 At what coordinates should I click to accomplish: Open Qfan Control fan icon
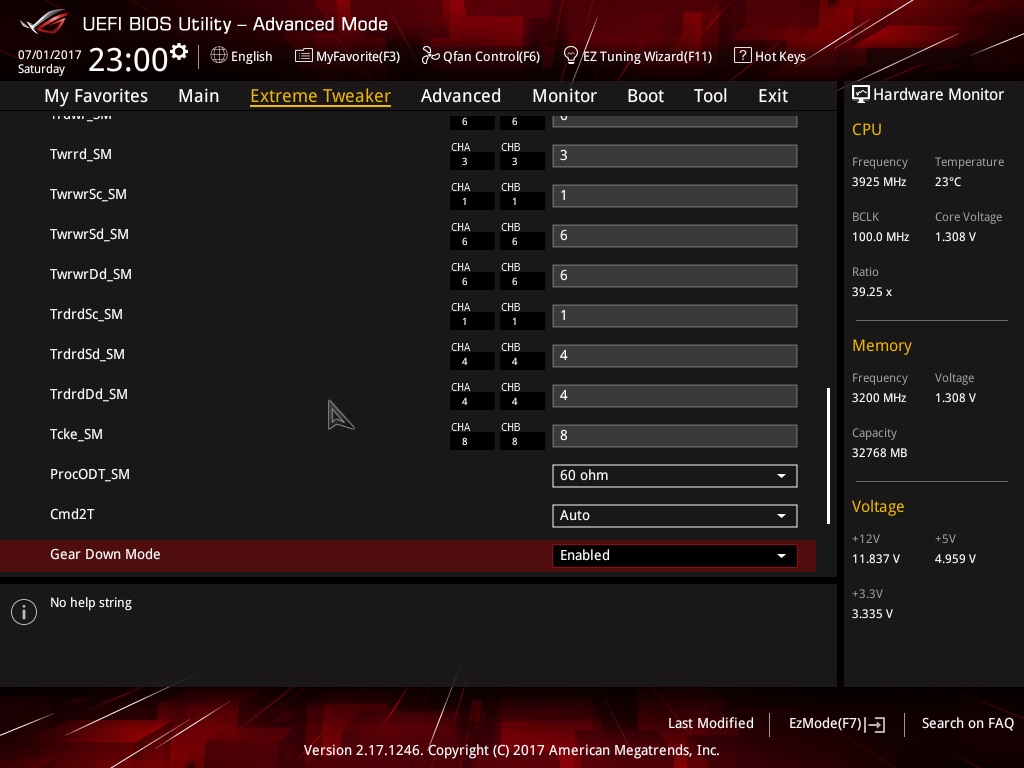click(x=430, y=56)
